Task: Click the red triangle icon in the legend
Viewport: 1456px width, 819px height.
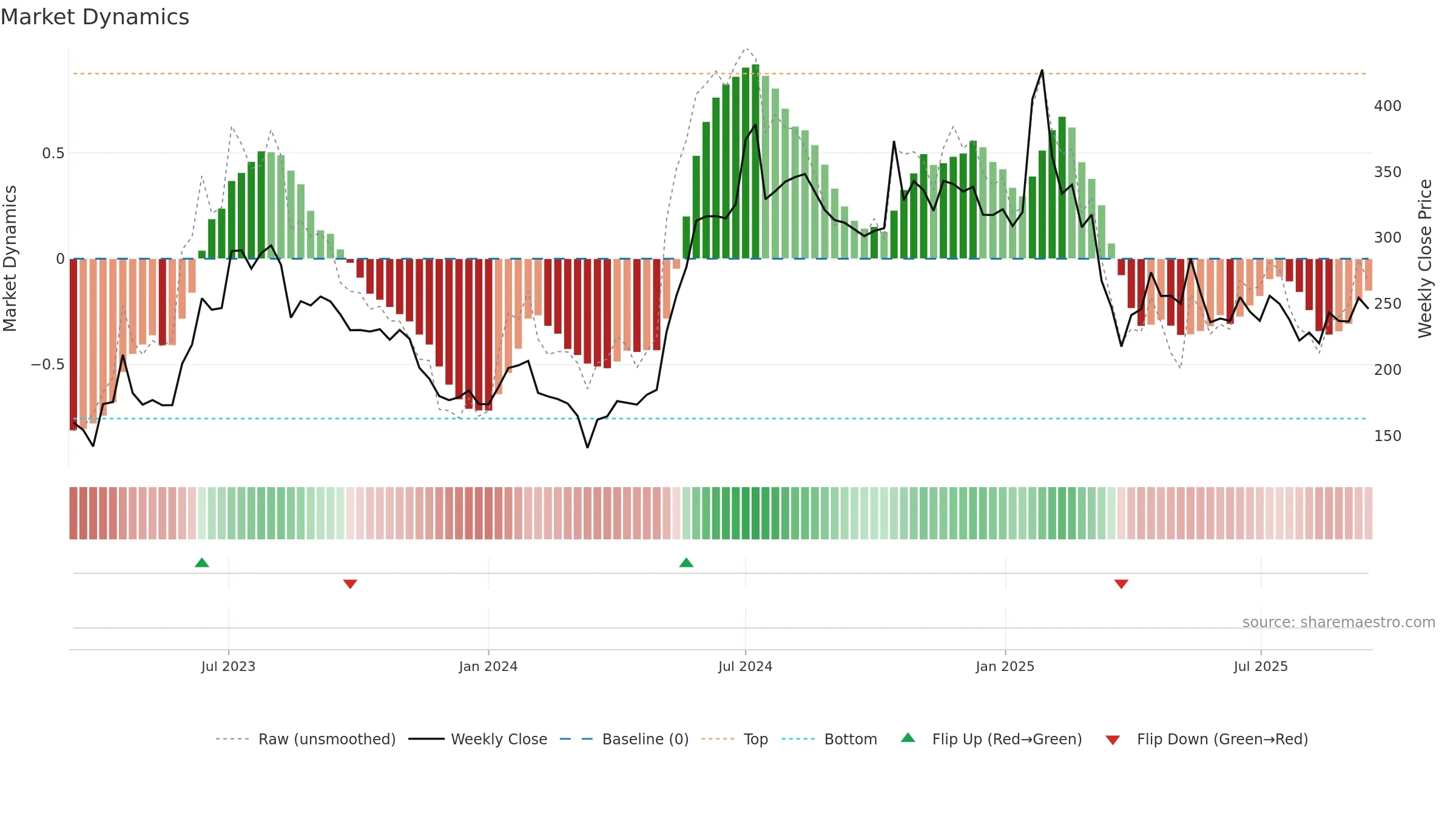Action: (x=1113, y=740)
